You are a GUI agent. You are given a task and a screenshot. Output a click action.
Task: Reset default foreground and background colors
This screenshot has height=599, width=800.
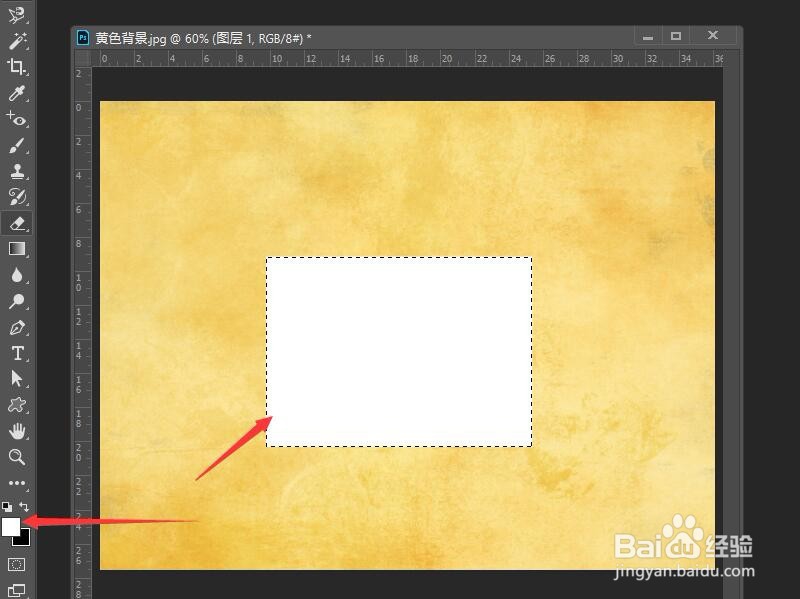[x=7, y=507]
